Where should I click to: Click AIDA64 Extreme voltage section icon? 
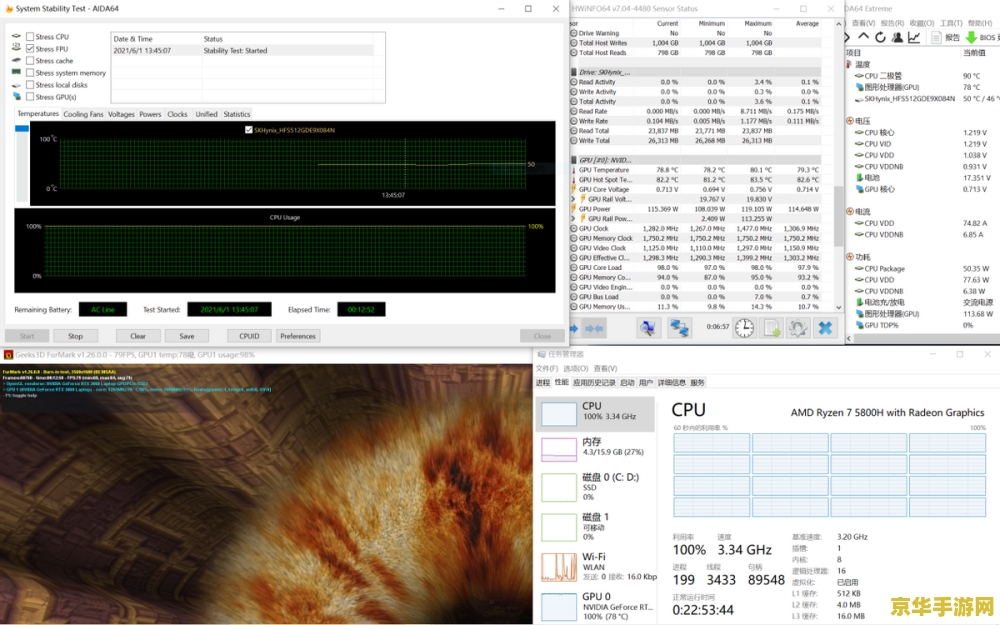pyautogui.click(x=849, y=121)
